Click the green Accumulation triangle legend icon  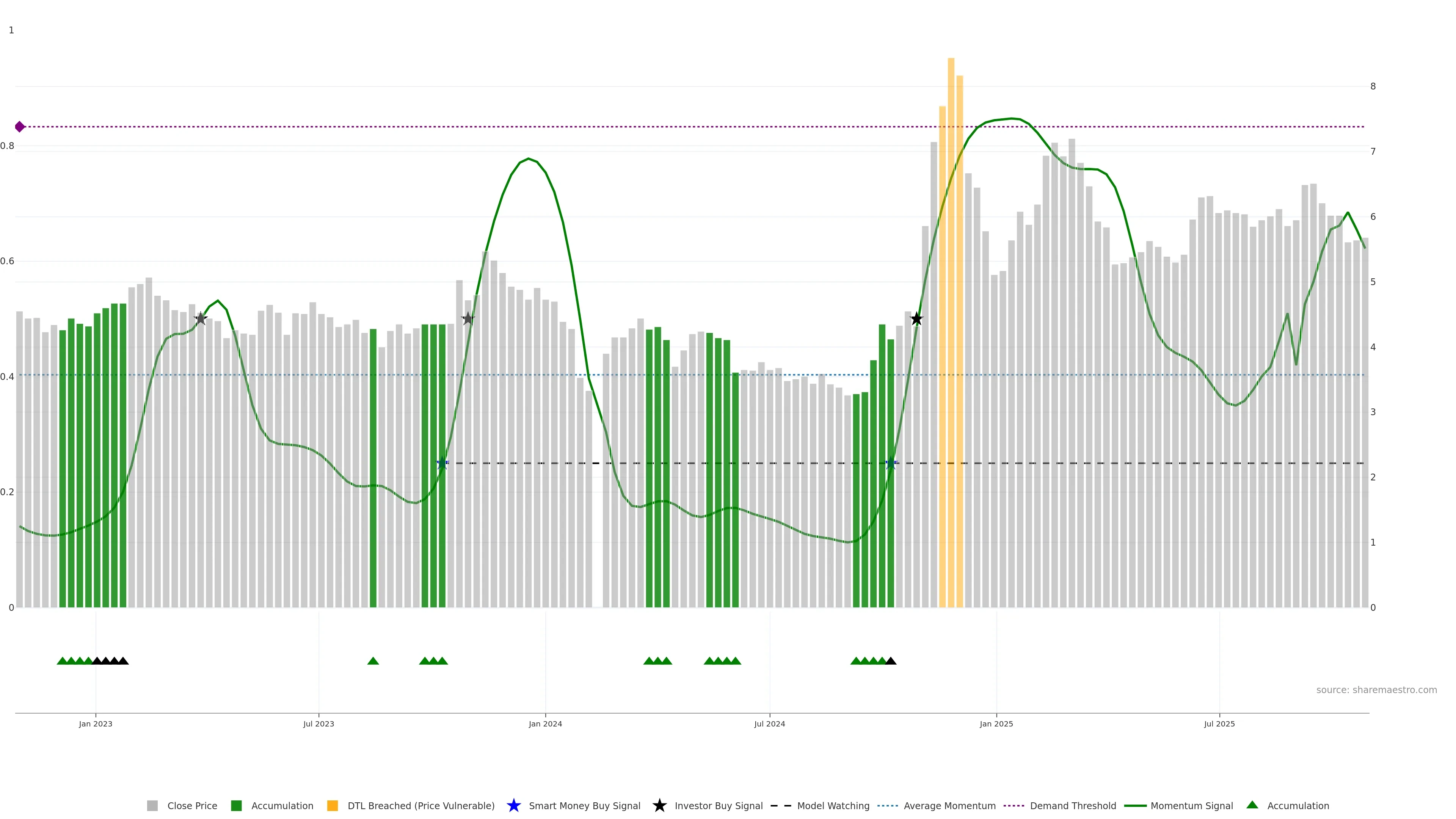click(x=1252, y=805)
